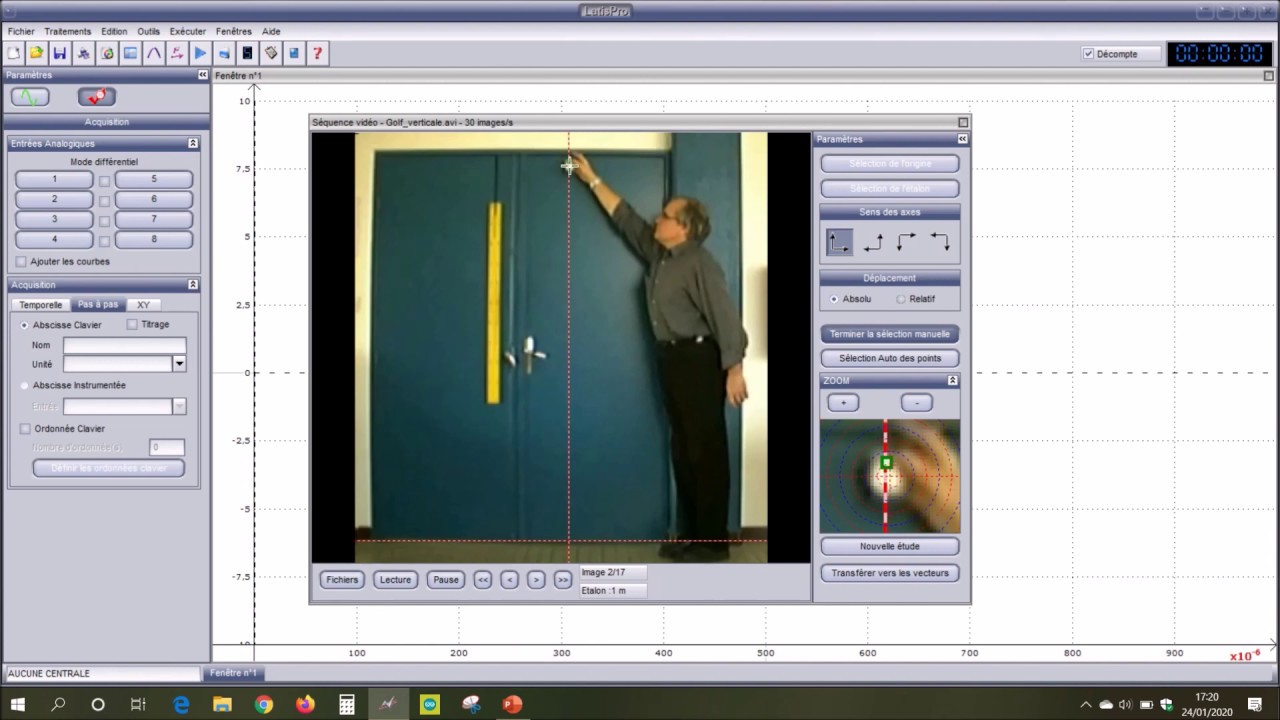Collapse the Acquisition section
Image resolution: width=1280 pixels, height=720 pixels.
click(193, 285)
